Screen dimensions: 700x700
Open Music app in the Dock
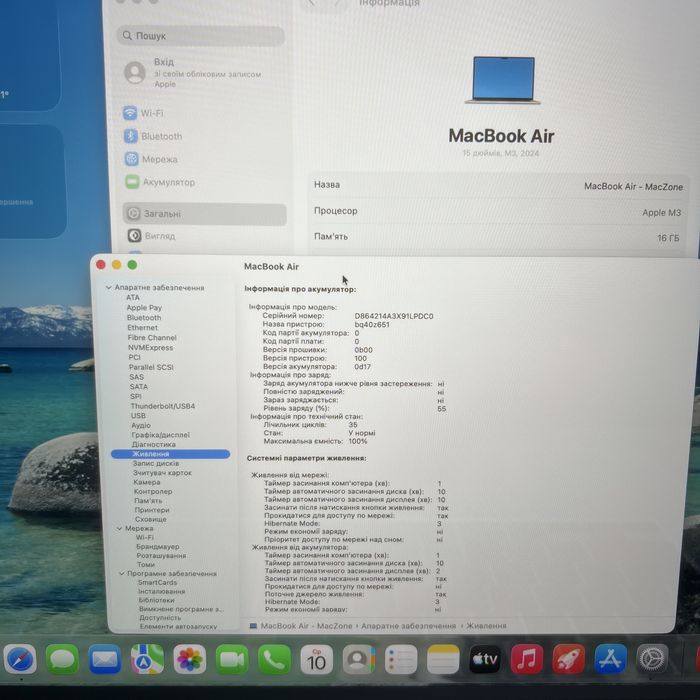tap(527, 659)
